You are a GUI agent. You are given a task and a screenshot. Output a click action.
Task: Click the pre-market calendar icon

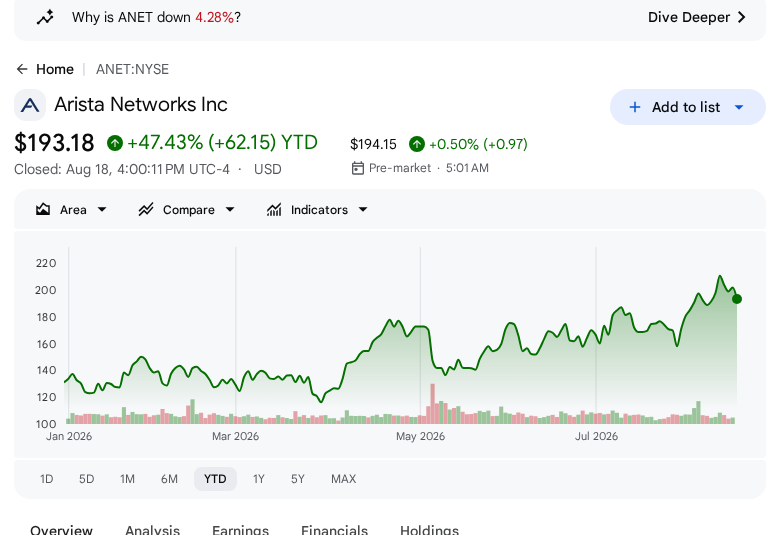(x=358, y=168)
